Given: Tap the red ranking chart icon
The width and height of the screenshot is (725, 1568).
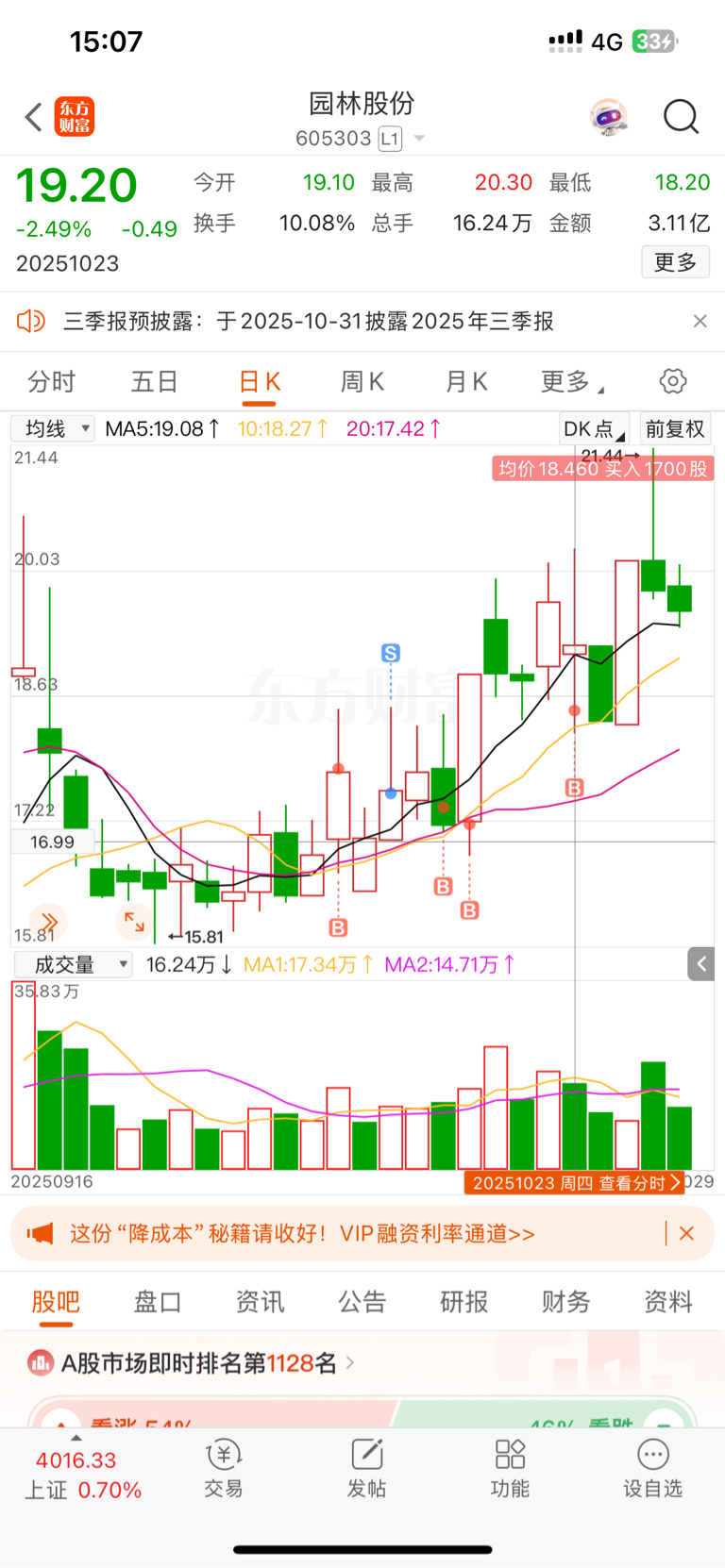Looking at the screenshot, I should coord(41,1362).
